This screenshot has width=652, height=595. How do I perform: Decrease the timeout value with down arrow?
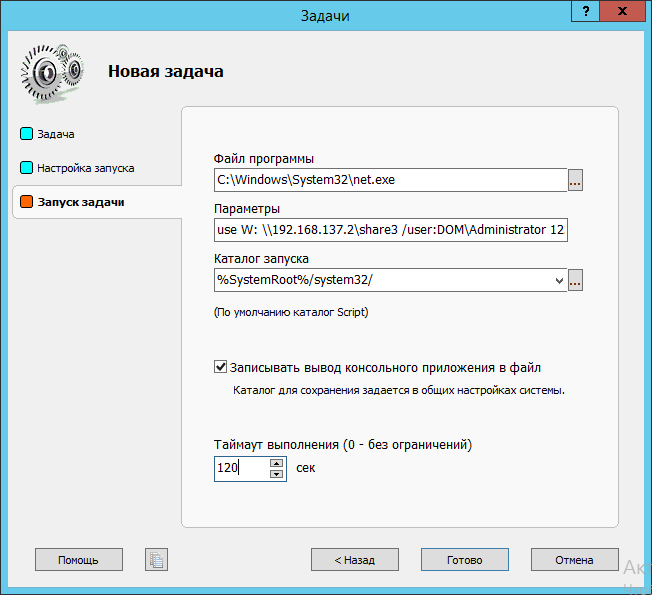(277, 474)
